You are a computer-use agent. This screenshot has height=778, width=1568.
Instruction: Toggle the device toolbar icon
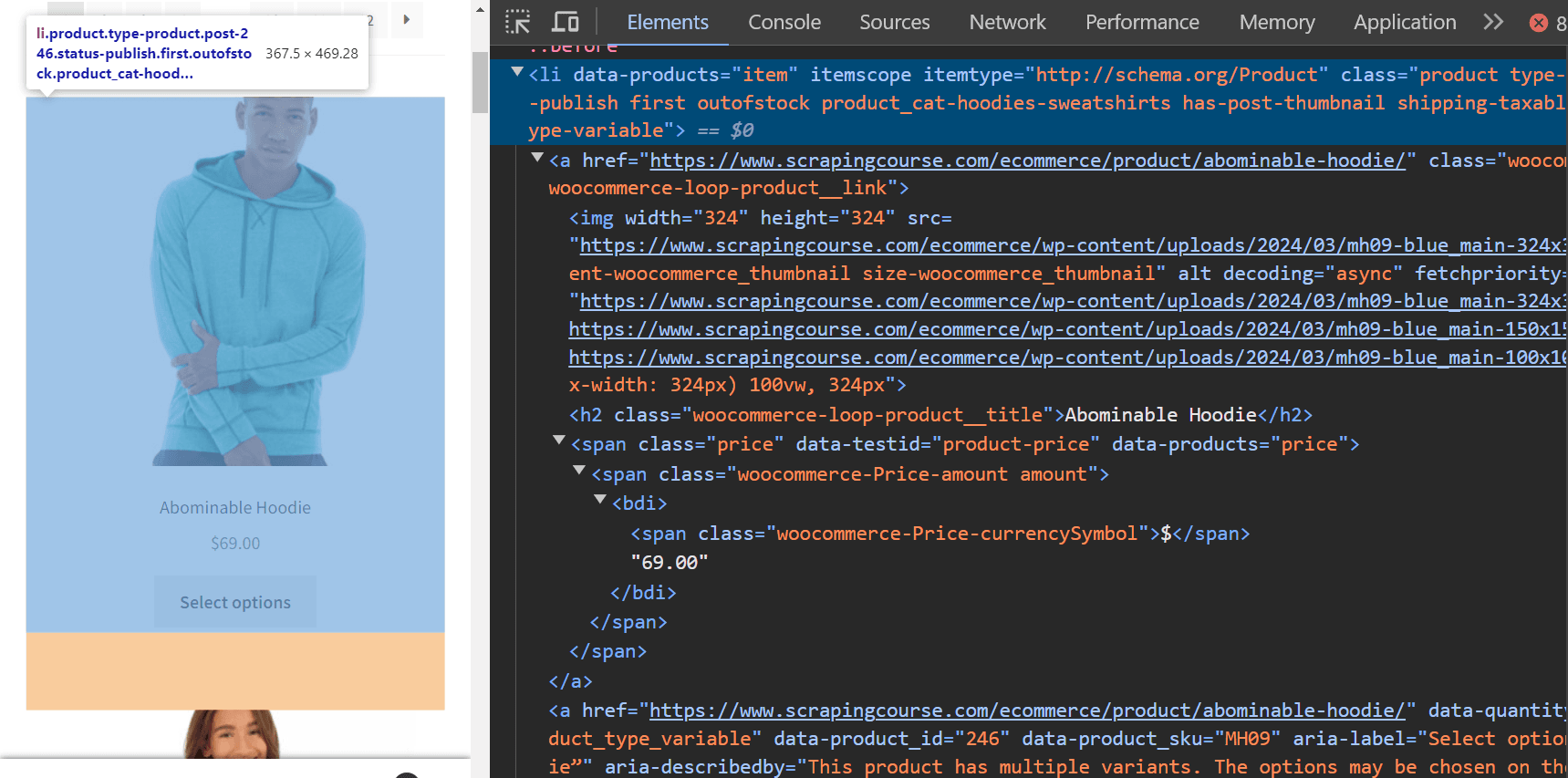[x=566, y=22]
